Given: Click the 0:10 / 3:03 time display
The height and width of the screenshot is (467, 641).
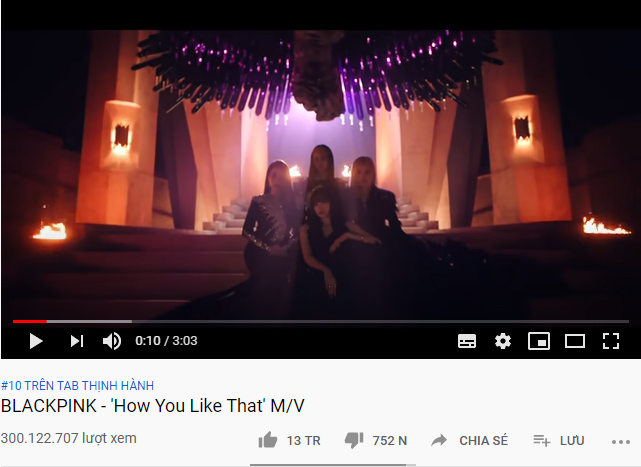Looking at the screenshot, I should coord(166,341).
